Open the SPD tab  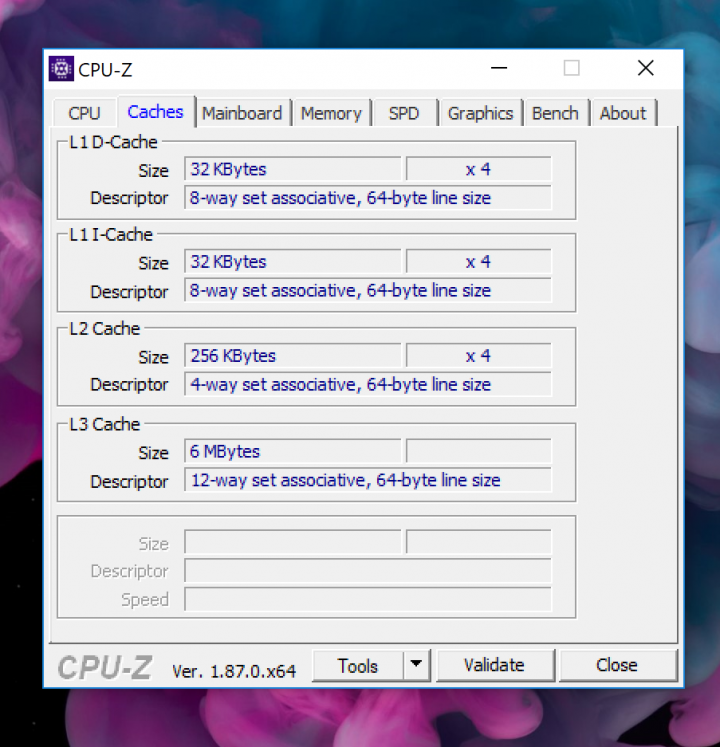404,113
